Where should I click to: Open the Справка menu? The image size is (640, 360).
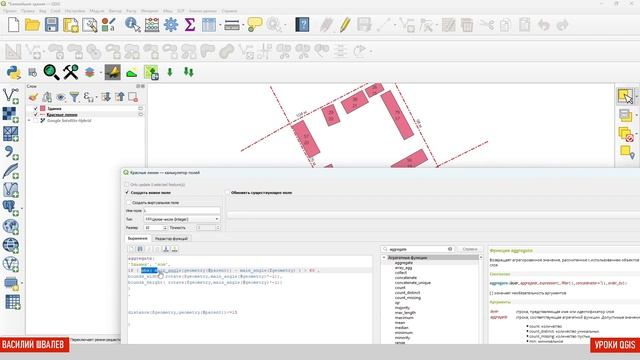pyautogui.click(x=229, y=11)
